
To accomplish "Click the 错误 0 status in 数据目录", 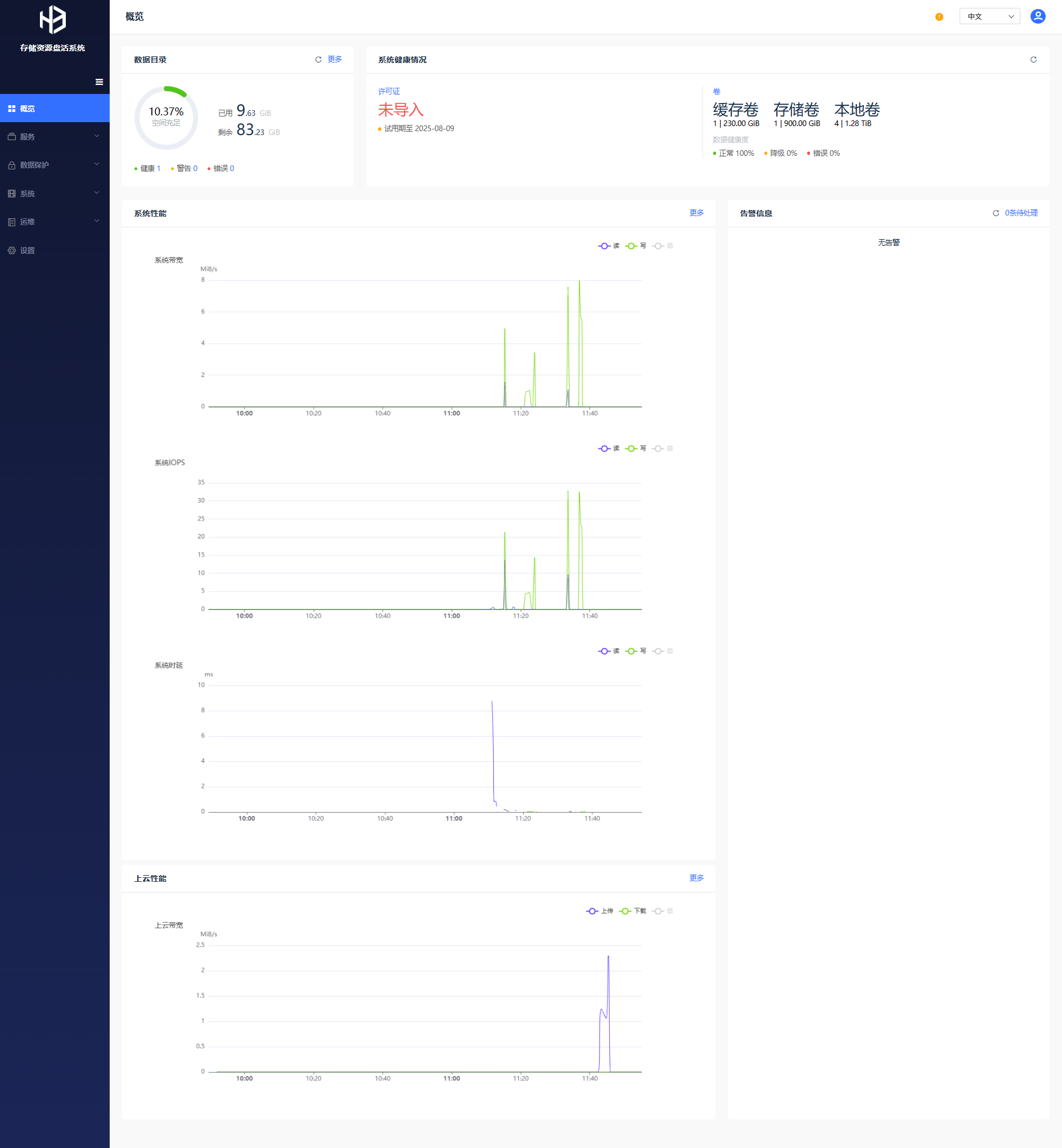I will [220, 168].
